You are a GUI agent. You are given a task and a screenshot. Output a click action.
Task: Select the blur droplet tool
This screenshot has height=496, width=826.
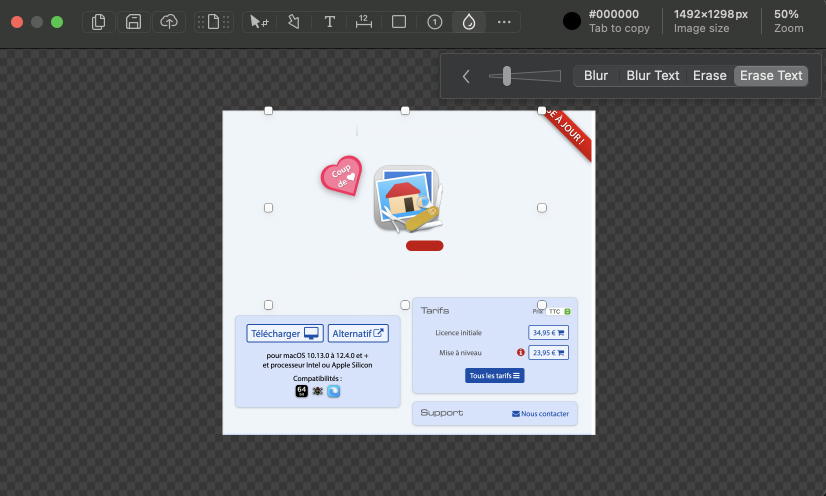[468, 22]
